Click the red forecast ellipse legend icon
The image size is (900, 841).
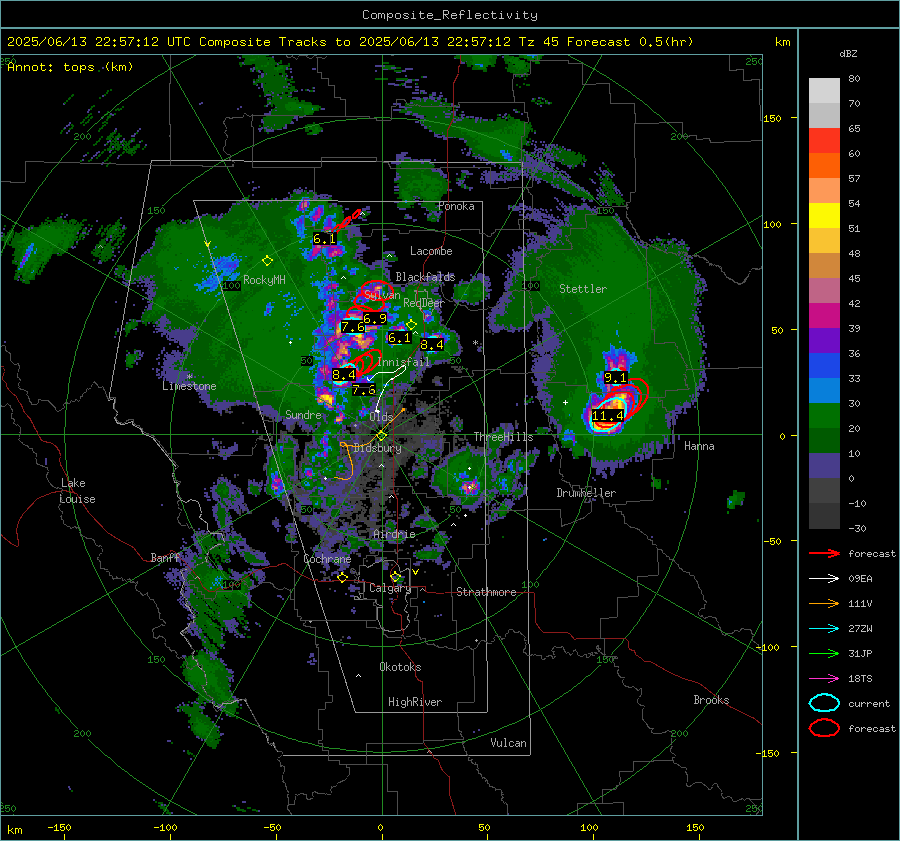click(824, 728)
